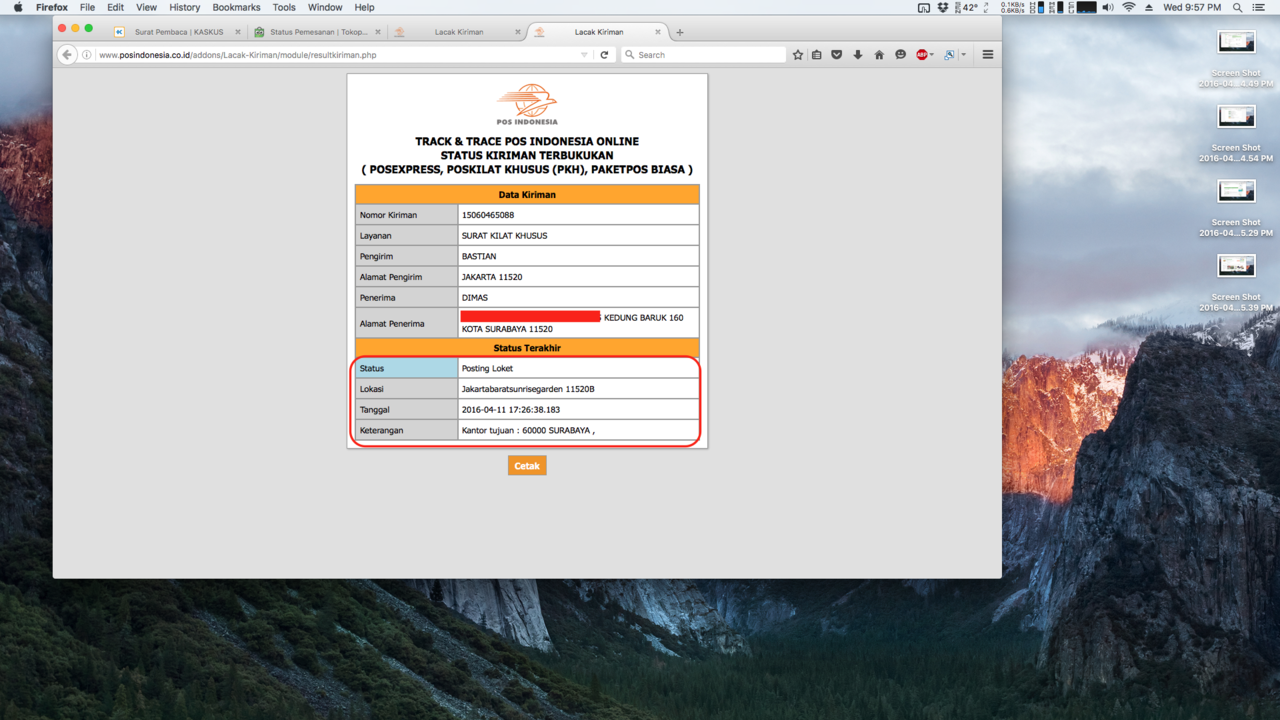Click the browser back arrow button
The image size is (1280, 720).
(x=67, y=55)
